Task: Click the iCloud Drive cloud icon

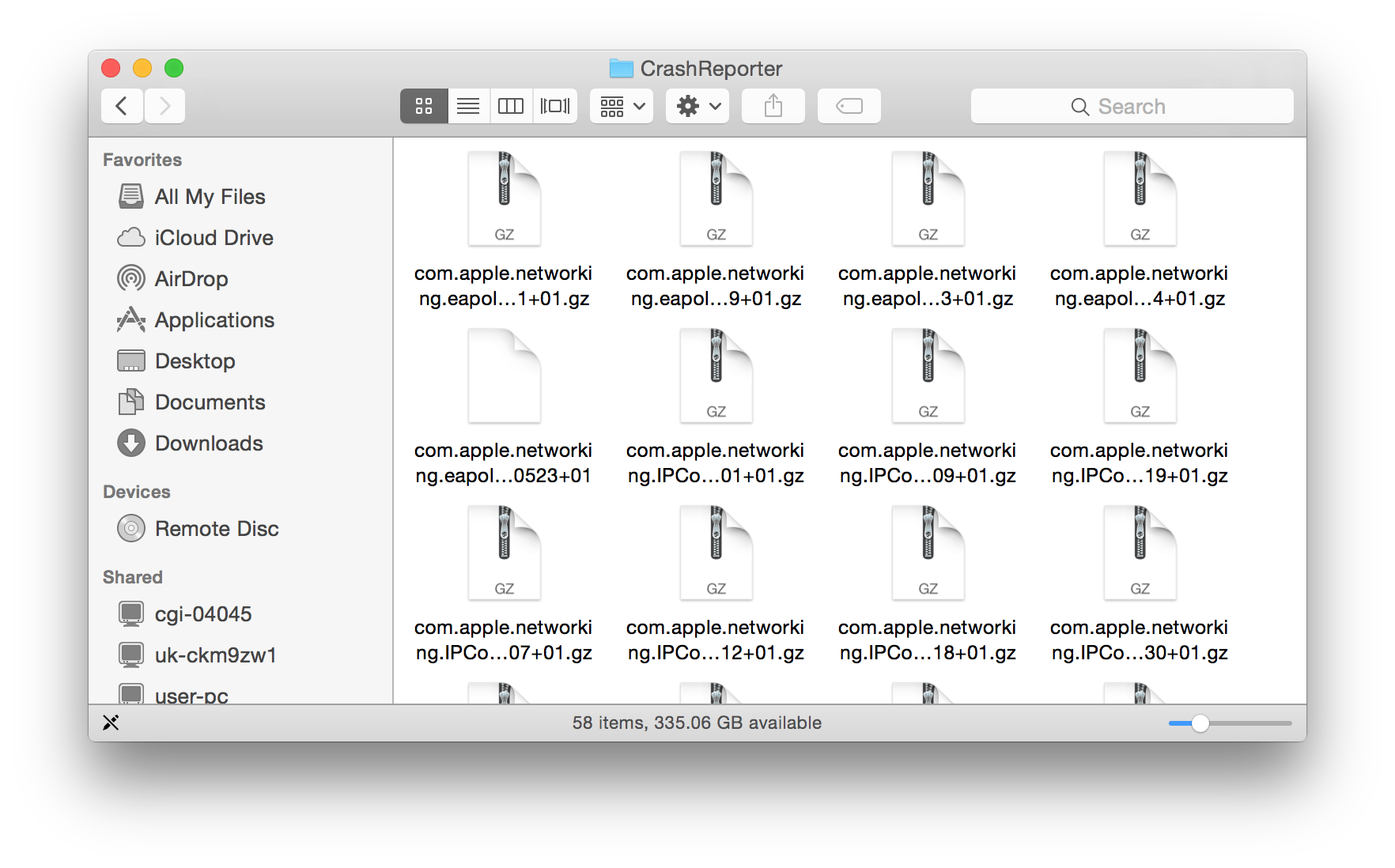Action: (131, 237)
